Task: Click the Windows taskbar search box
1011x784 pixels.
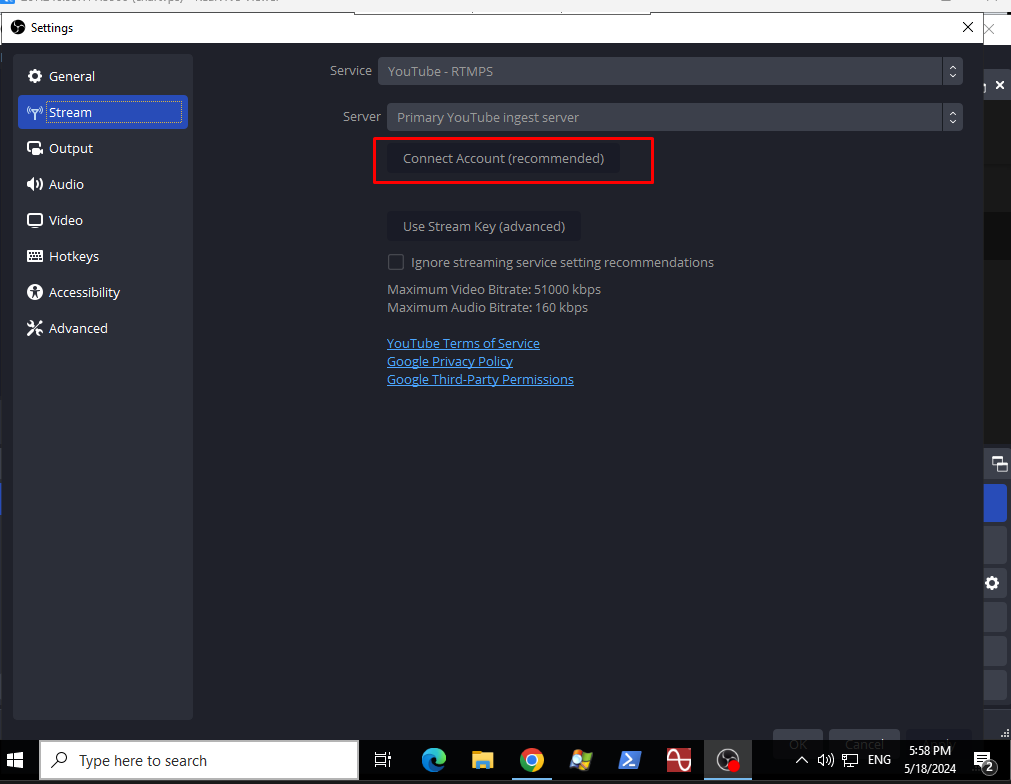Action: 199,761
